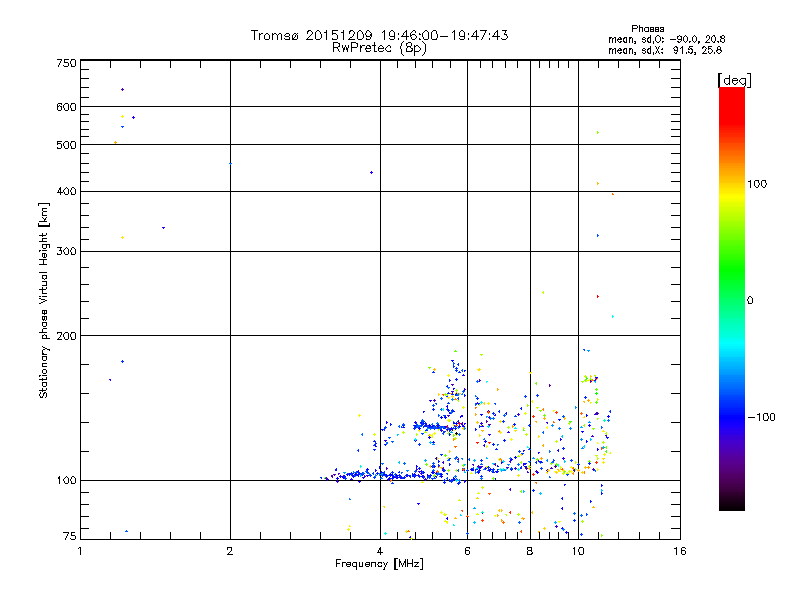The image size is (800, 600).
Task: Click the colorbar tick label '0'
Action: tap(750, 301)
